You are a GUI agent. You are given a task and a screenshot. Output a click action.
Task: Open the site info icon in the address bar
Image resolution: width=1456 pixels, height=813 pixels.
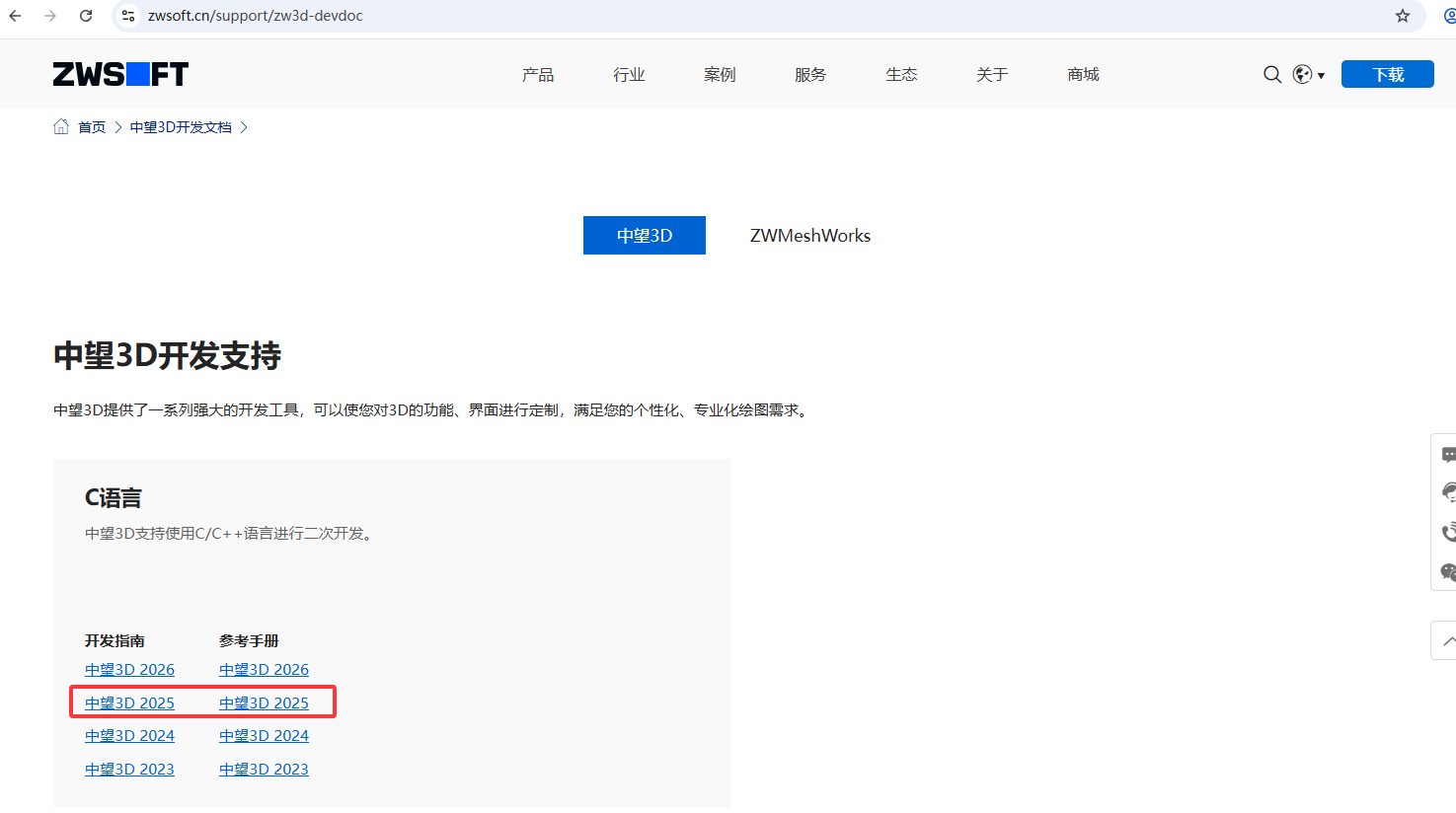pos(128,16)
